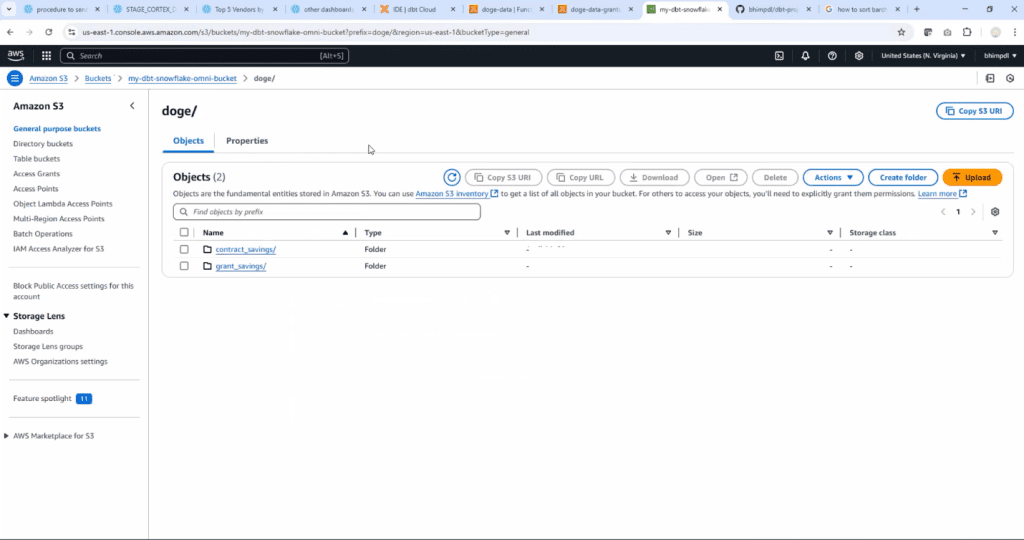1024x540 pixels.
Task: Open the Actions dropdown
Action: click(833, 177)
